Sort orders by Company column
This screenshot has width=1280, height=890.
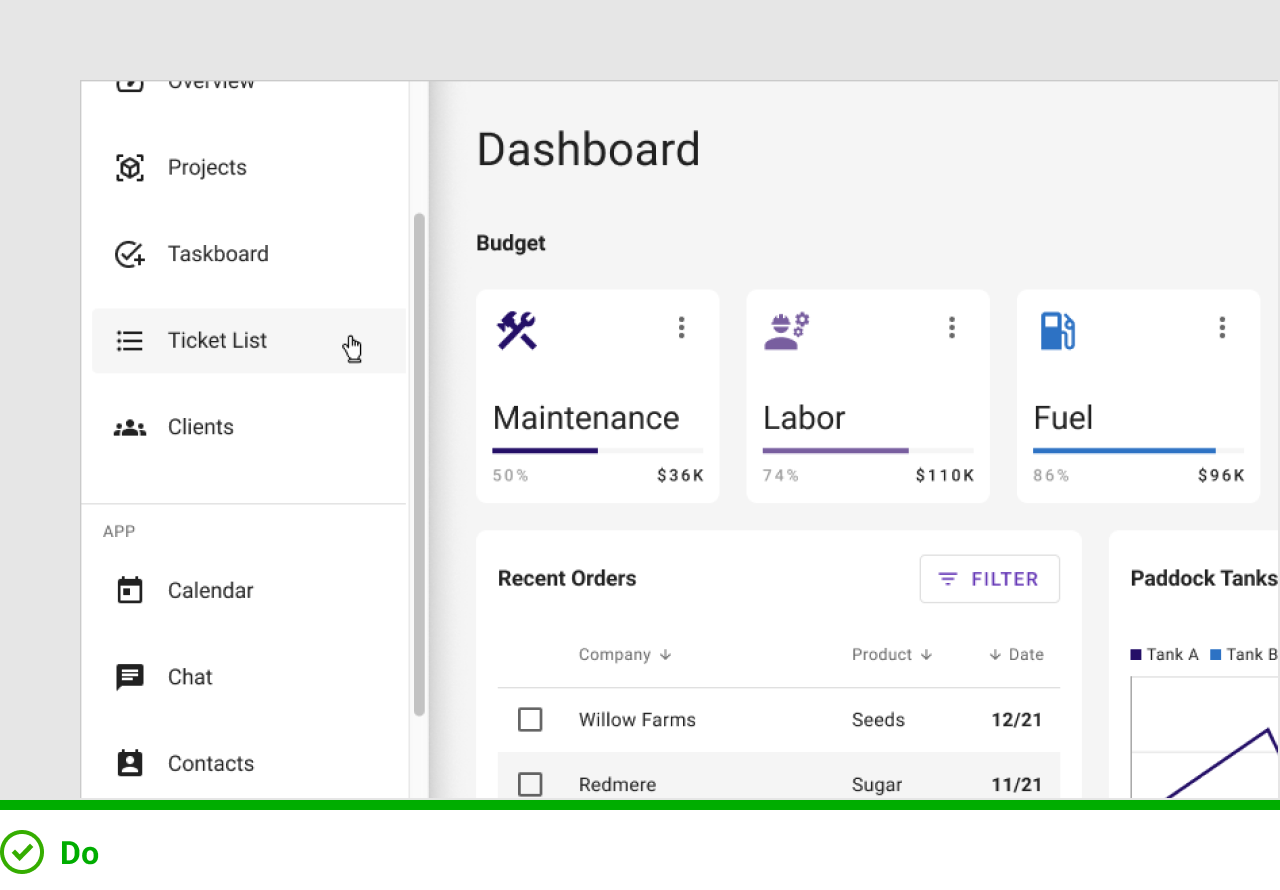pyautogui.click(x=625, y=655)
